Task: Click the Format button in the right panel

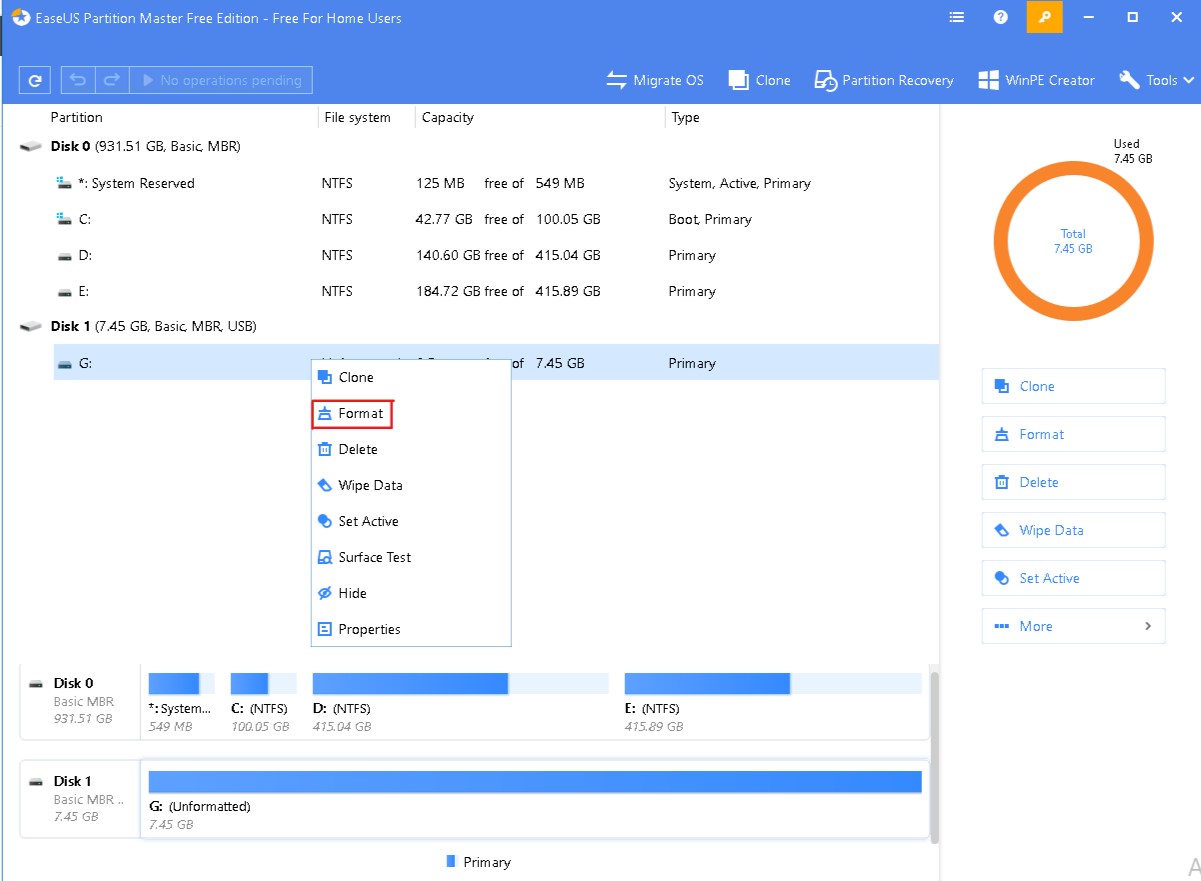Action: (x=1073, y=434)
